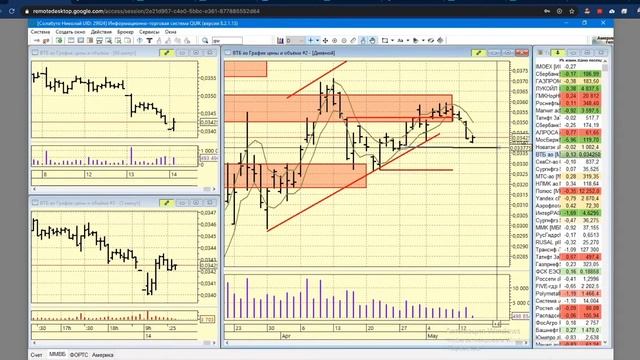The image size is (640, 360).
Task: Click the create-table window icon after green icon
Action: (71, 40)
